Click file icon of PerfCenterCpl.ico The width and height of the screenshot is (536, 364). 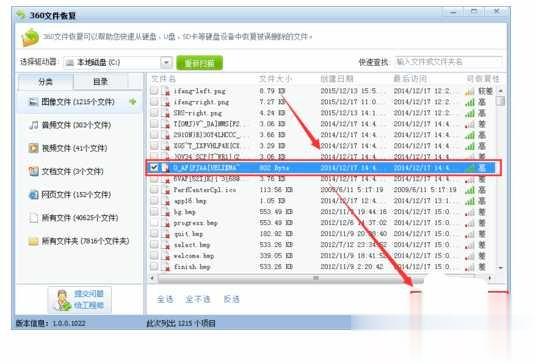tap(166, 190)
